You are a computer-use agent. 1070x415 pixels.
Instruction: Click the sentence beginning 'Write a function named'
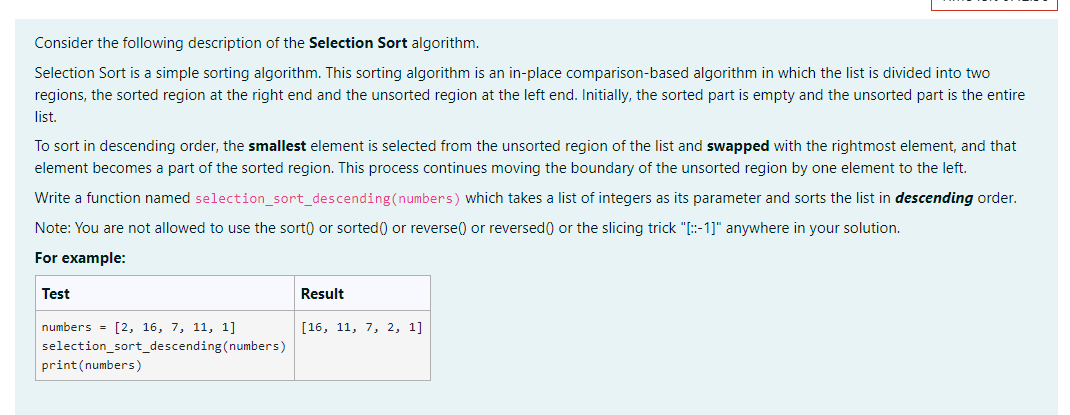click(x=525, y=199)
